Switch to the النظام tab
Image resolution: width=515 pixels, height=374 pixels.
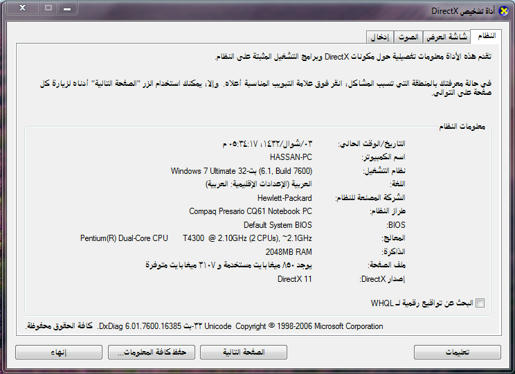tap(486, 36)
